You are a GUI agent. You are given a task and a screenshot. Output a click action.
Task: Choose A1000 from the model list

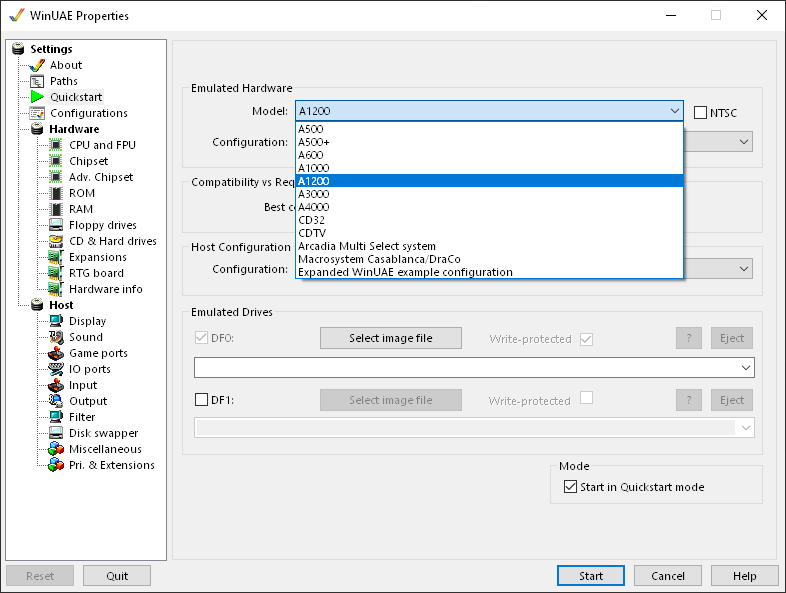[x=489, y=168]
